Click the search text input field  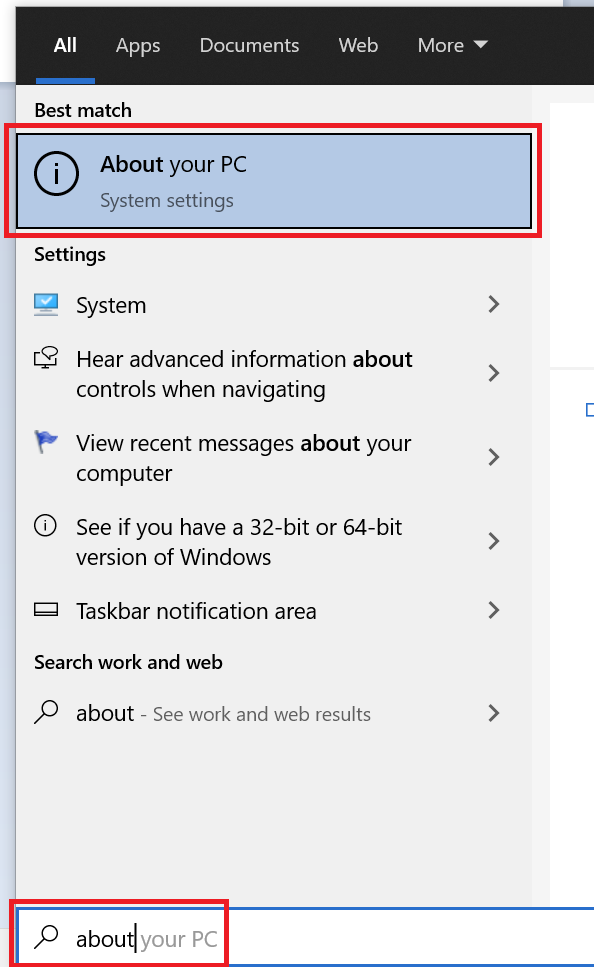pyautogui.click(x=150, y=936)
